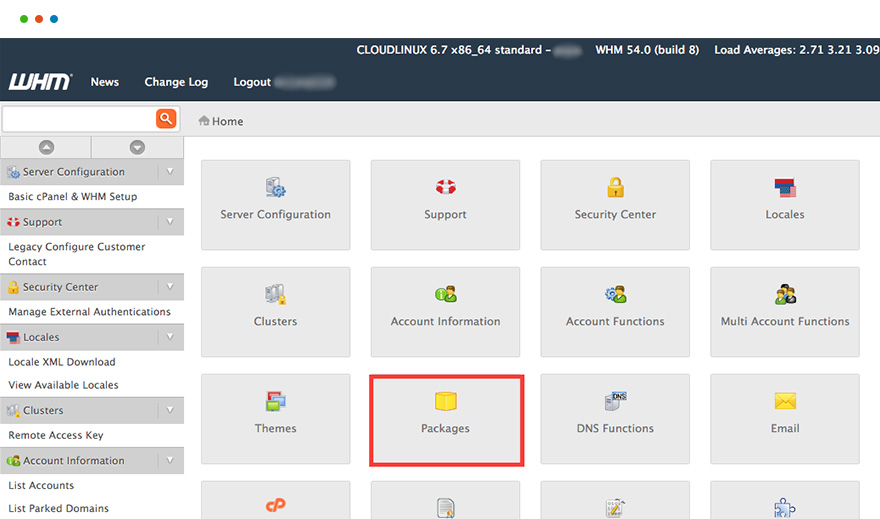This screenshot has height=519, width=880.
Task: Focus the sidebar search input field
Action: click(79, 119)
